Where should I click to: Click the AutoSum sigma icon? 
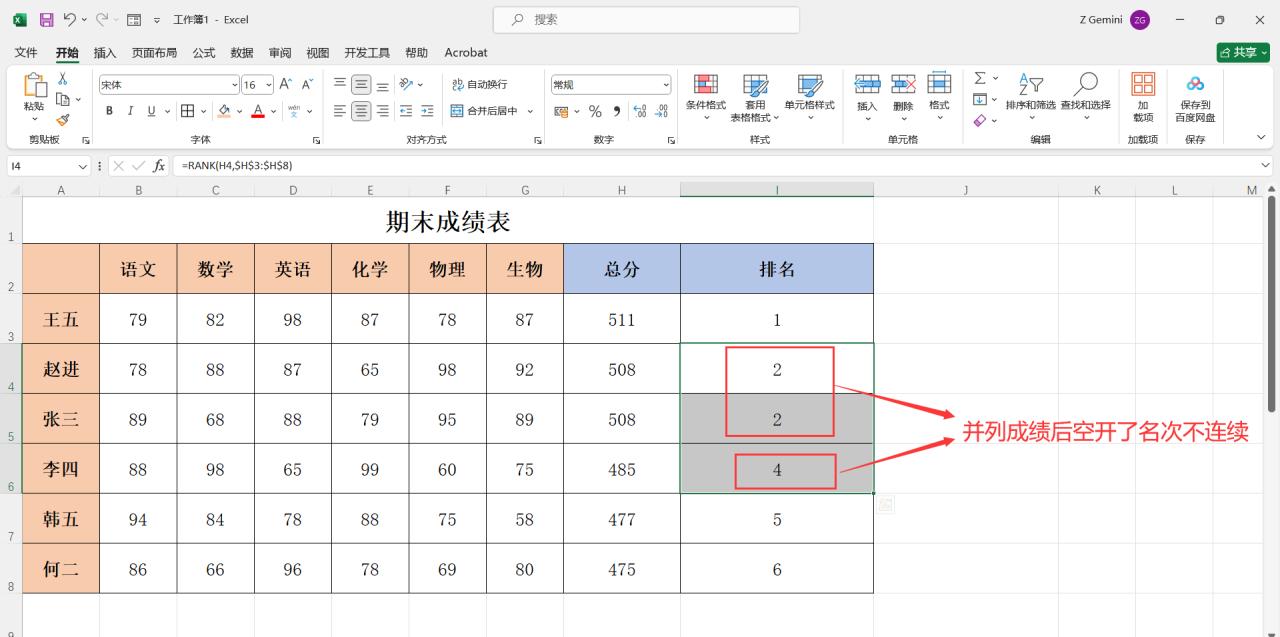(980, 78)
